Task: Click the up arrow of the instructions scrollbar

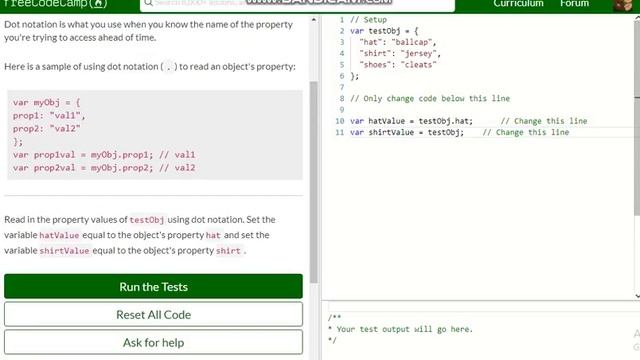Action: pos(313,20)
